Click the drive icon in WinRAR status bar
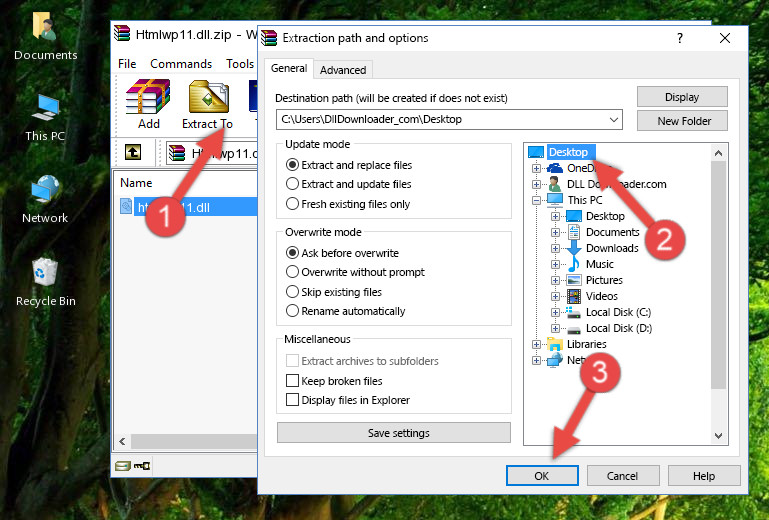 coord(123,466)
